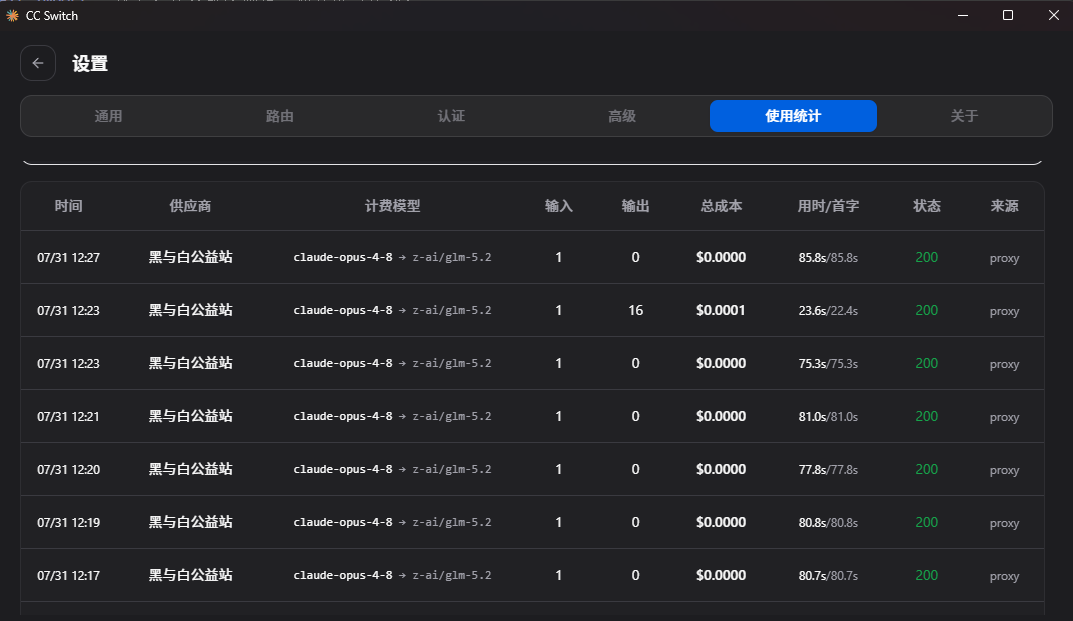This screenshot has height=621, width=1073.
Task: Select the 07/31 12:17 time cell
Action: 68,576
